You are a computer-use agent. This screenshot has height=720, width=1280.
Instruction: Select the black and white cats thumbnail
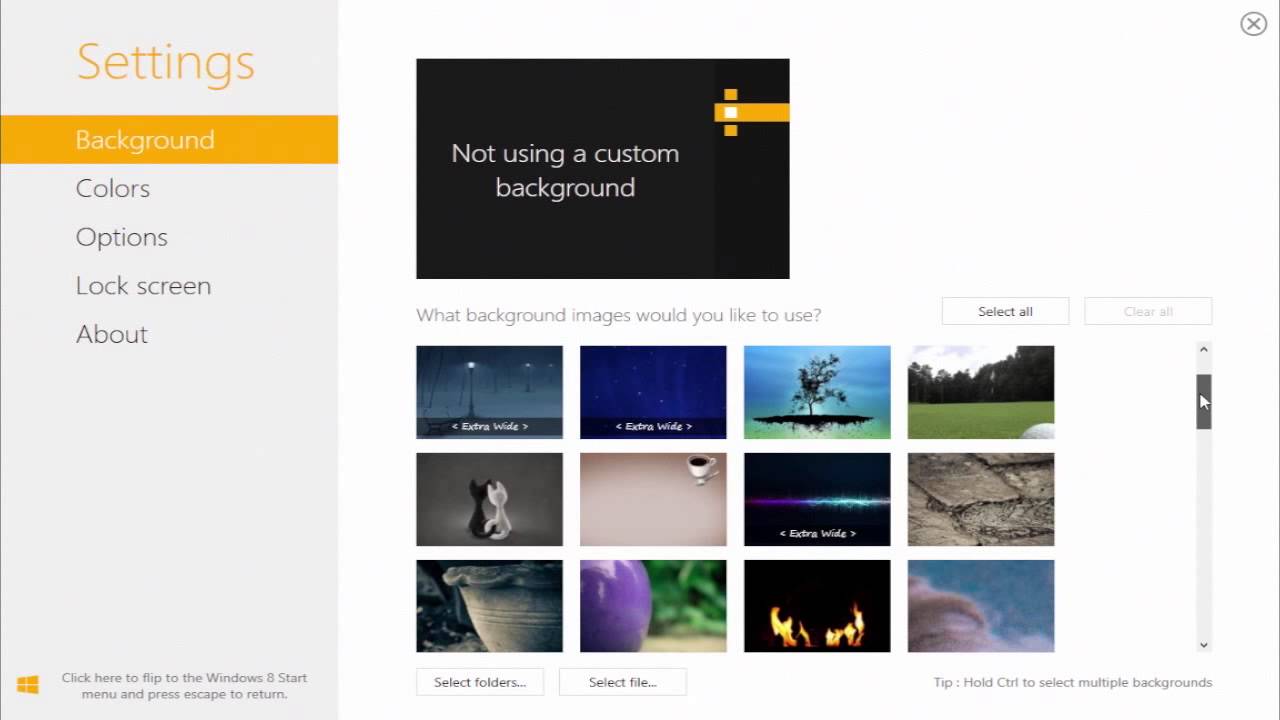point(489,499)
